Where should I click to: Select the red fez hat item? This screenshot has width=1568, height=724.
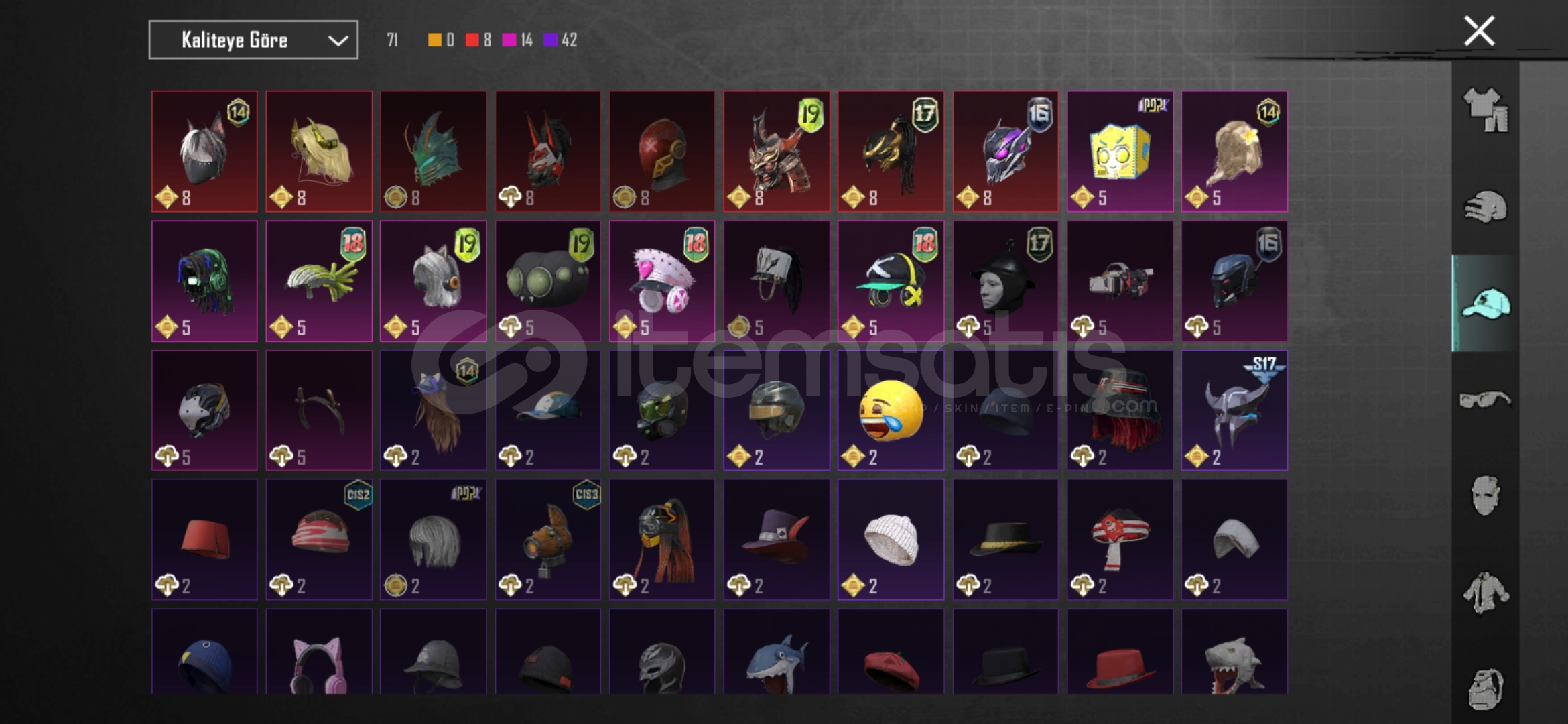204,539
